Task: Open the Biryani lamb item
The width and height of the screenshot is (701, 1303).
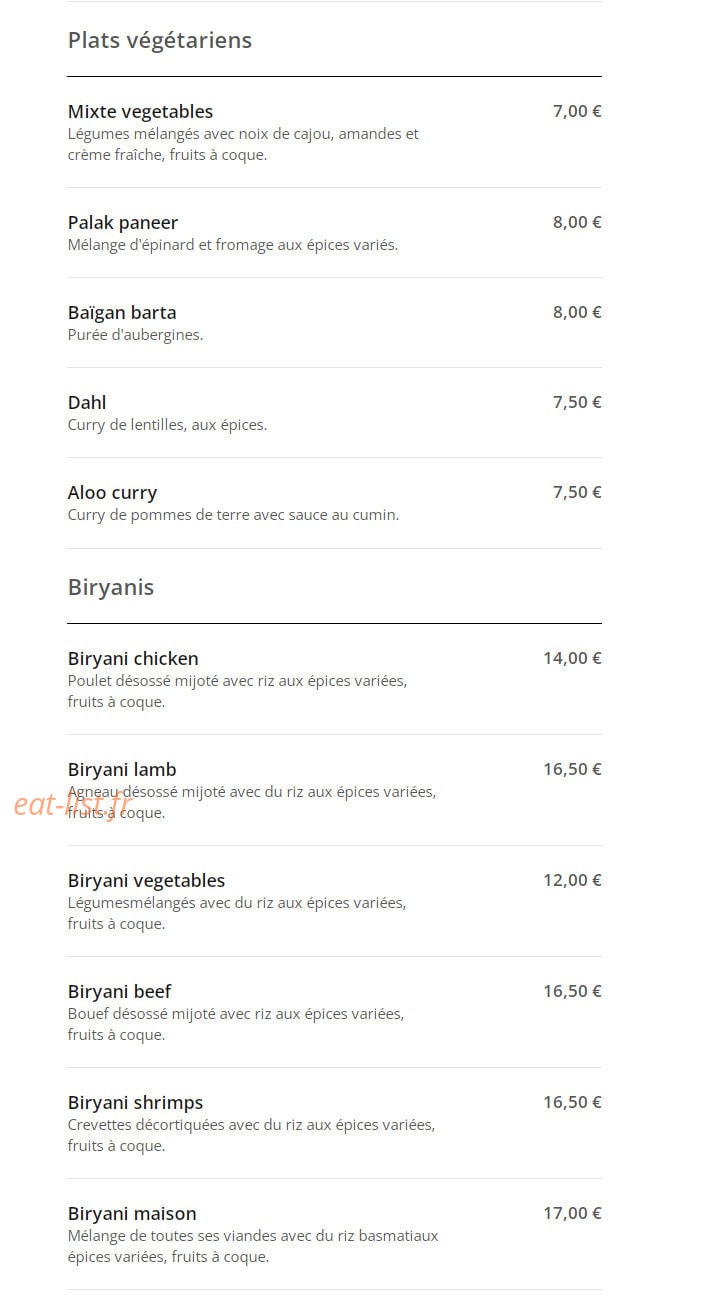Action: [122, 769]
